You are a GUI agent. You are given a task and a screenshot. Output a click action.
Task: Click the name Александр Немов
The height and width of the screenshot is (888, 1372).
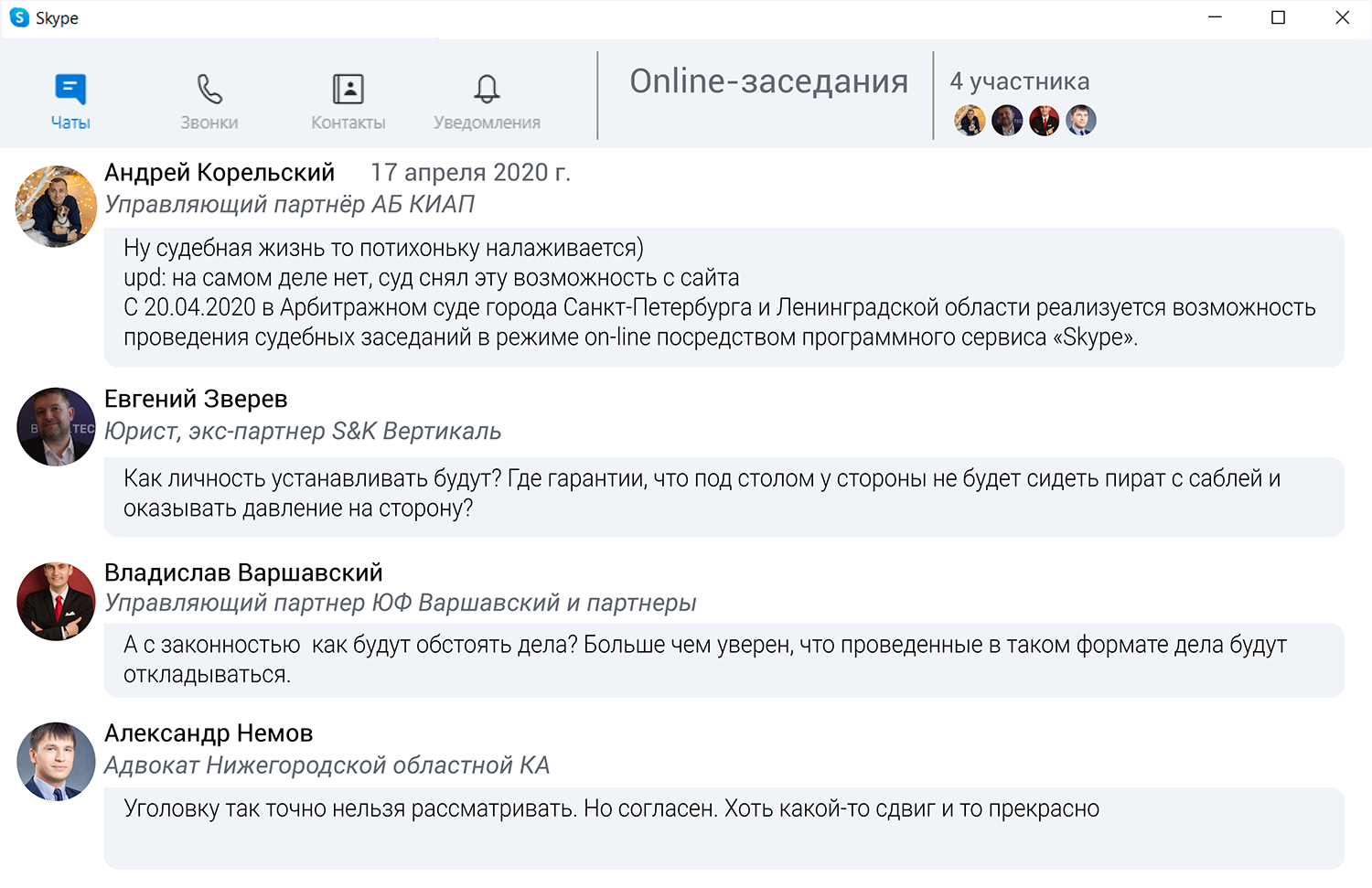(x=209, y=733)
